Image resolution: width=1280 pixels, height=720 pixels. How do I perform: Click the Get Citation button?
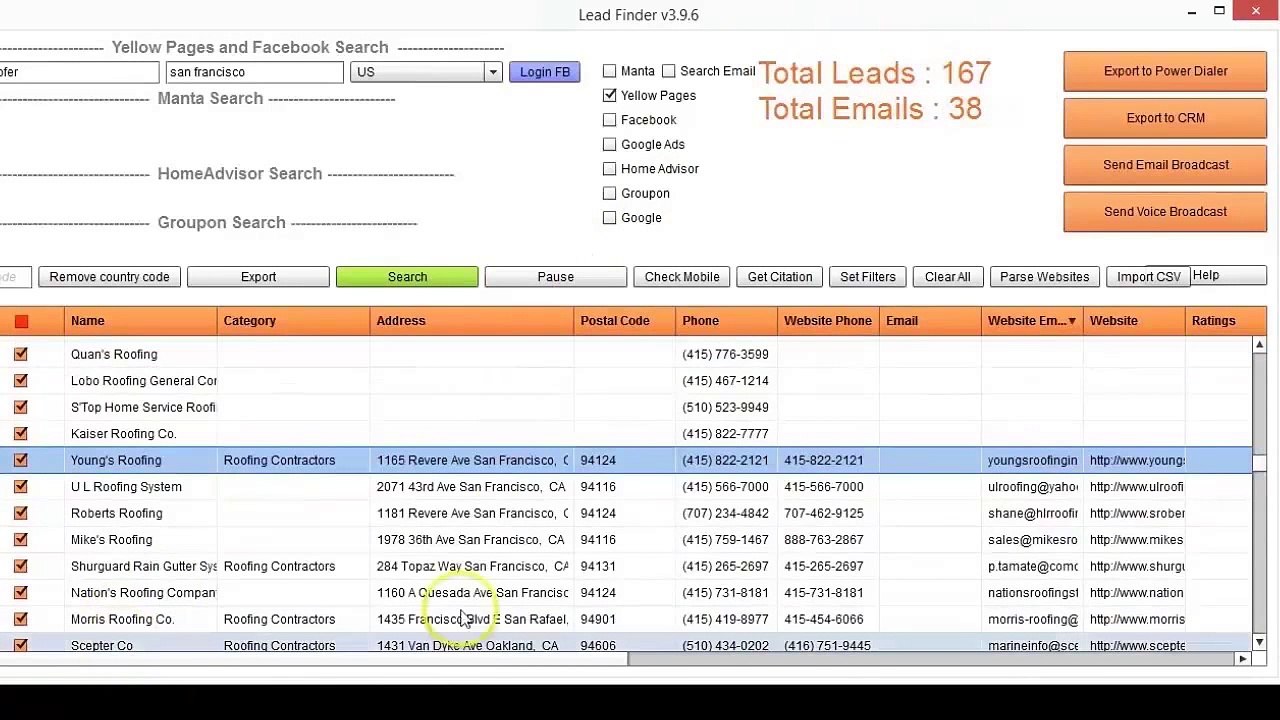point(780,277)
